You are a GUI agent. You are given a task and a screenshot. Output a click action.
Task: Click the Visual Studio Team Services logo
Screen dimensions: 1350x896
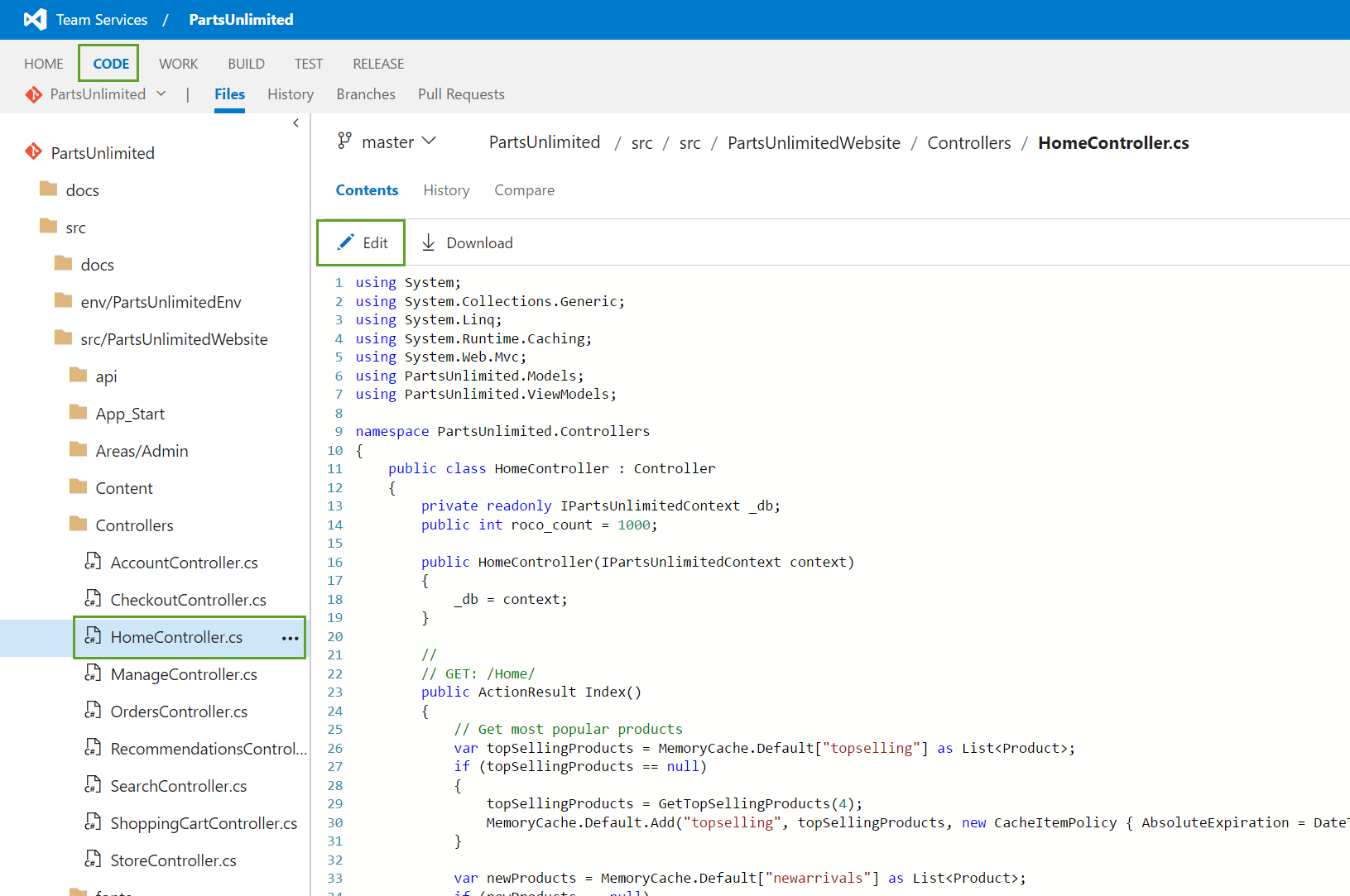pos(35,19)
